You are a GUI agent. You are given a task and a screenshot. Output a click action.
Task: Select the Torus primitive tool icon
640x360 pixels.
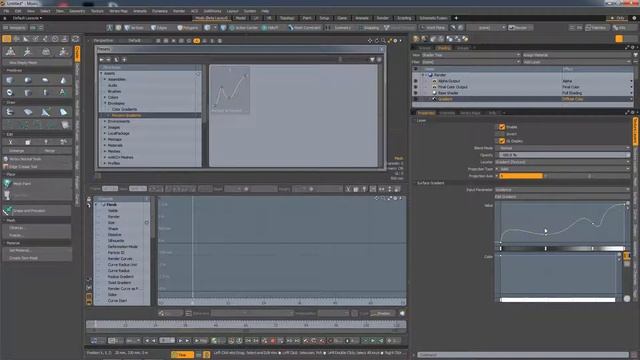click(x=10, y=93)
